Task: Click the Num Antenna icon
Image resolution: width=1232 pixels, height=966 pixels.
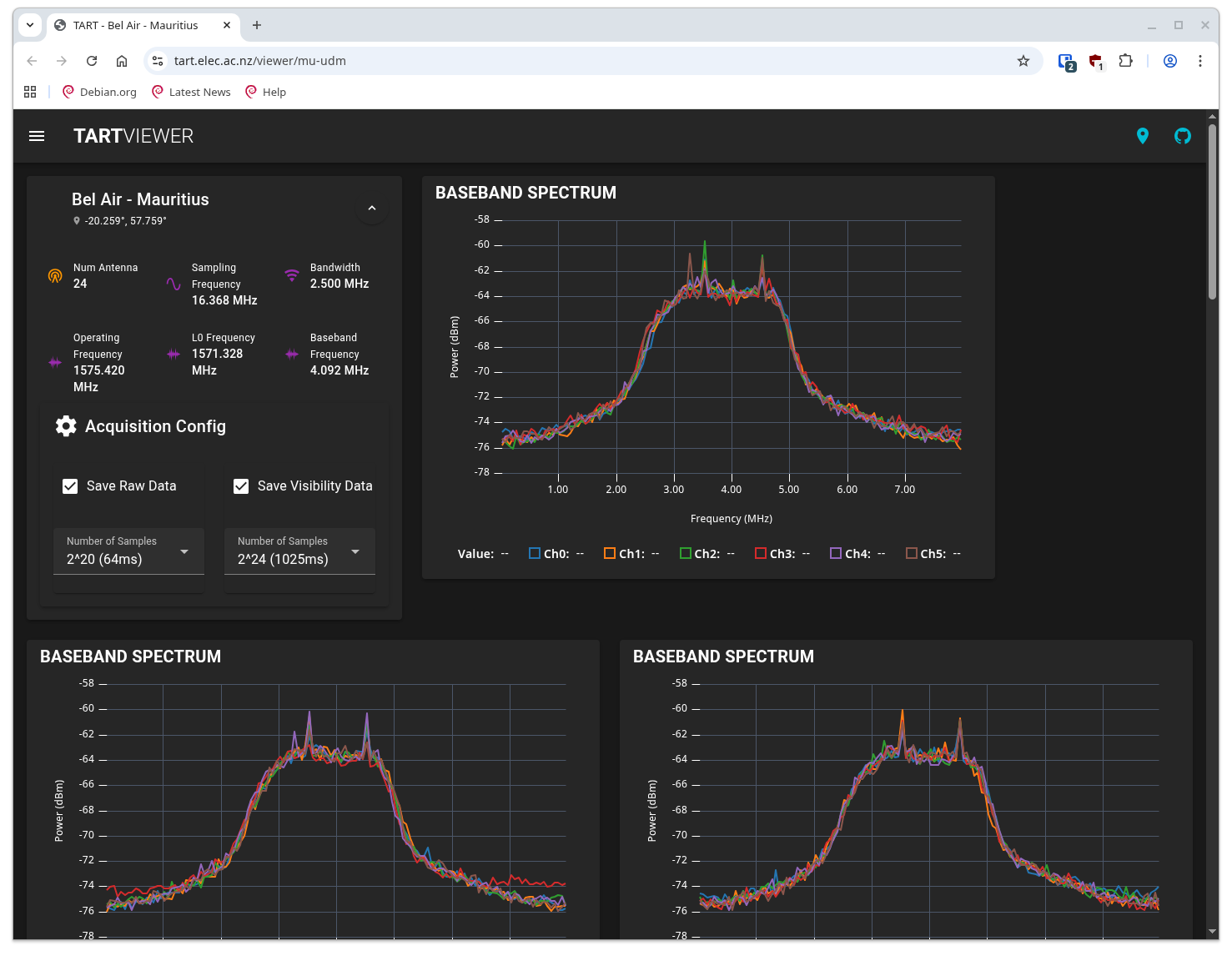Action: click(x=55, y=275)
